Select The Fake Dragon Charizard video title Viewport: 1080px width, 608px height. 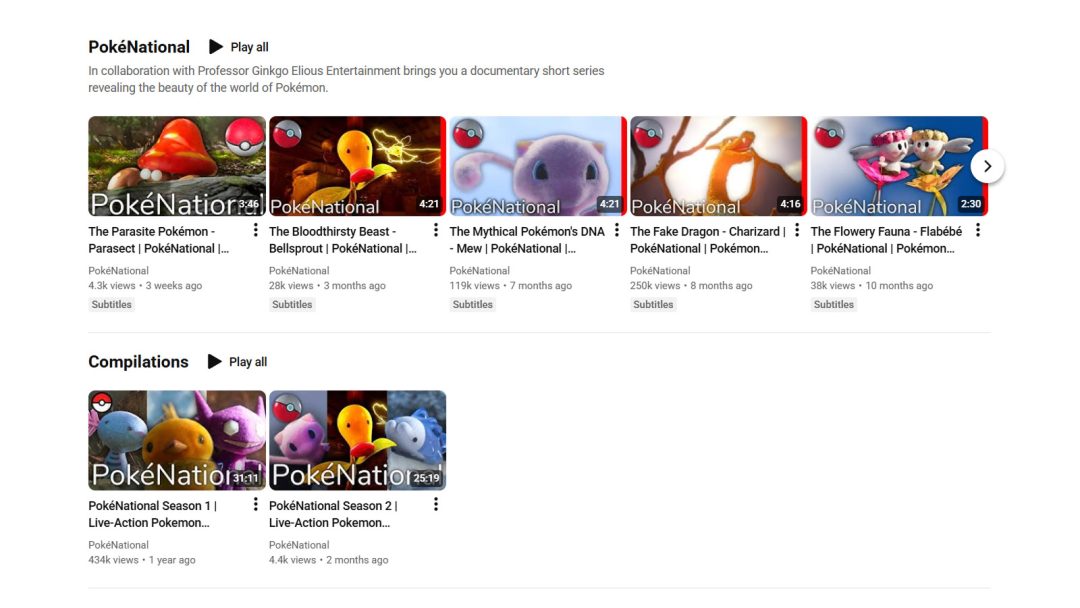pyautogui.click(x=706, y=240)
